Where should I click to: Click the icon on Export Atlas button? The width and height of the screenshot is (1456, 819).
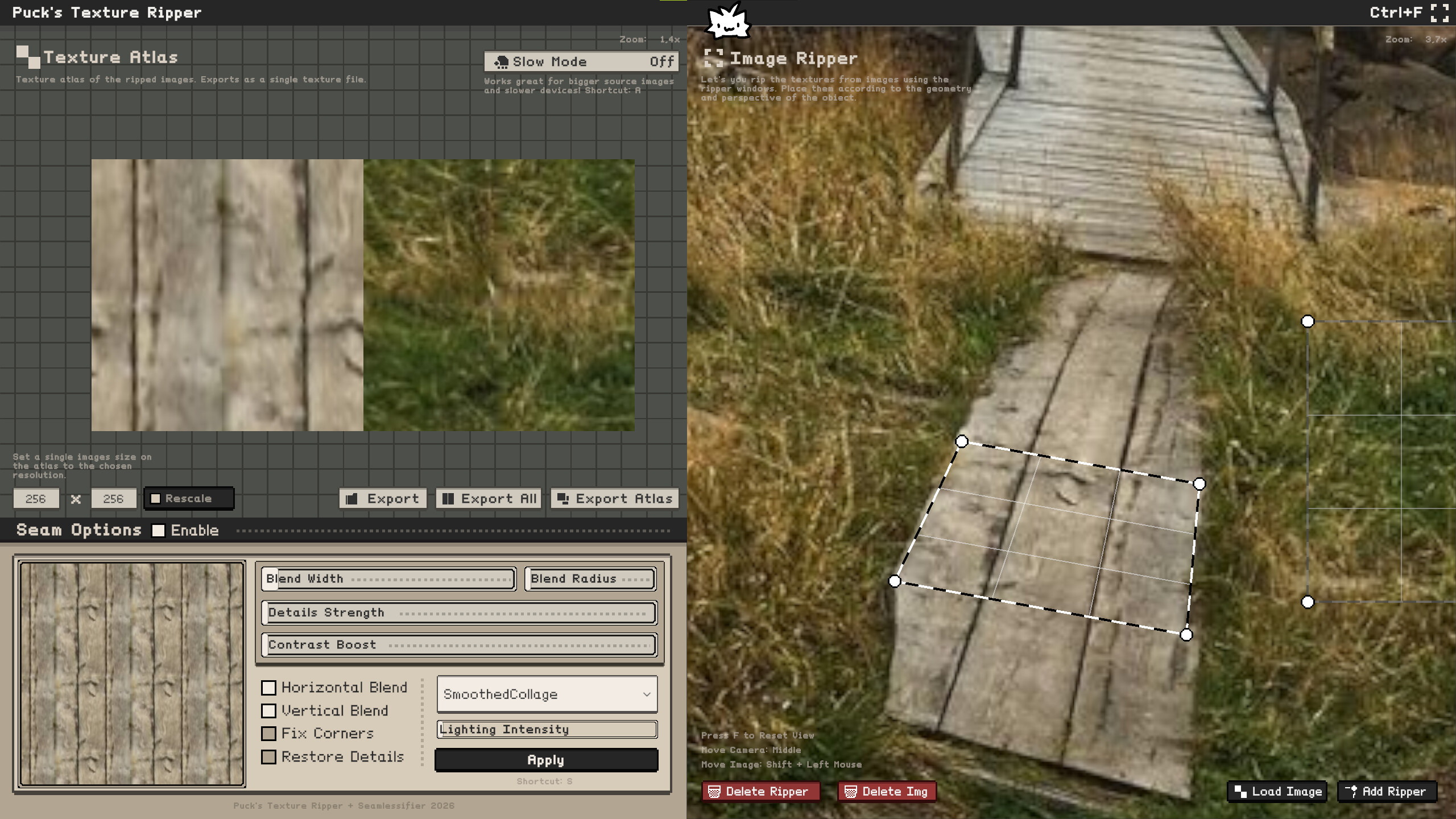563,499
